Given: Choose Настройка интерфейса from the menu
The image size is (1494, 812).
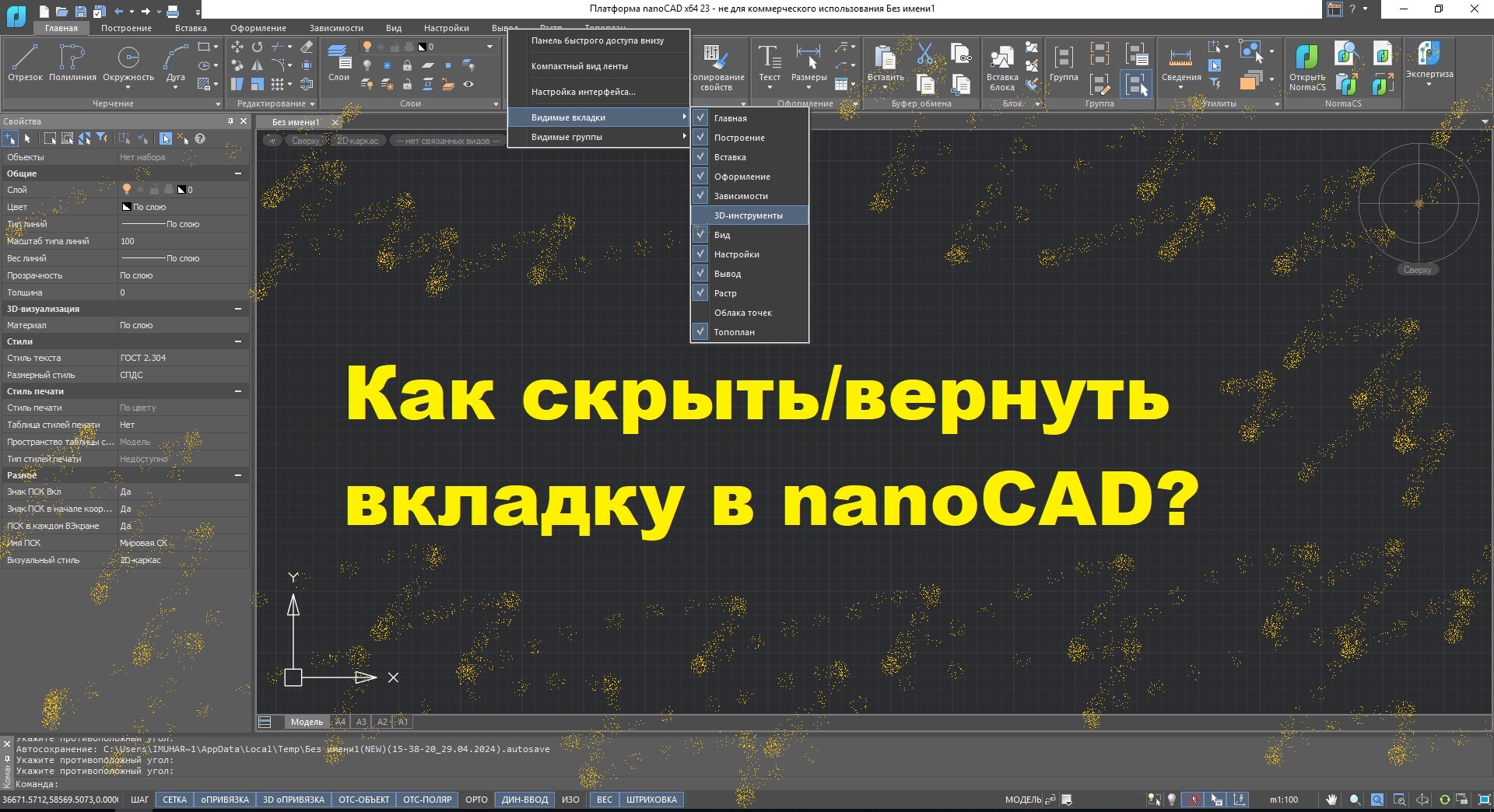Looking at the screenshot, I should pos(584,92).
